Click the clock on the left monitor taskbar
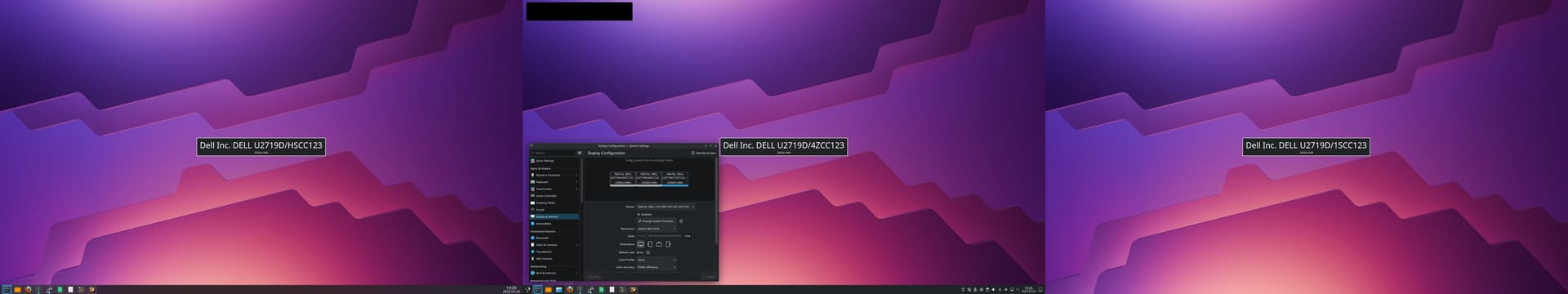Image resolution: width=1568 pixels, height=294 pixels. point(511,289)
